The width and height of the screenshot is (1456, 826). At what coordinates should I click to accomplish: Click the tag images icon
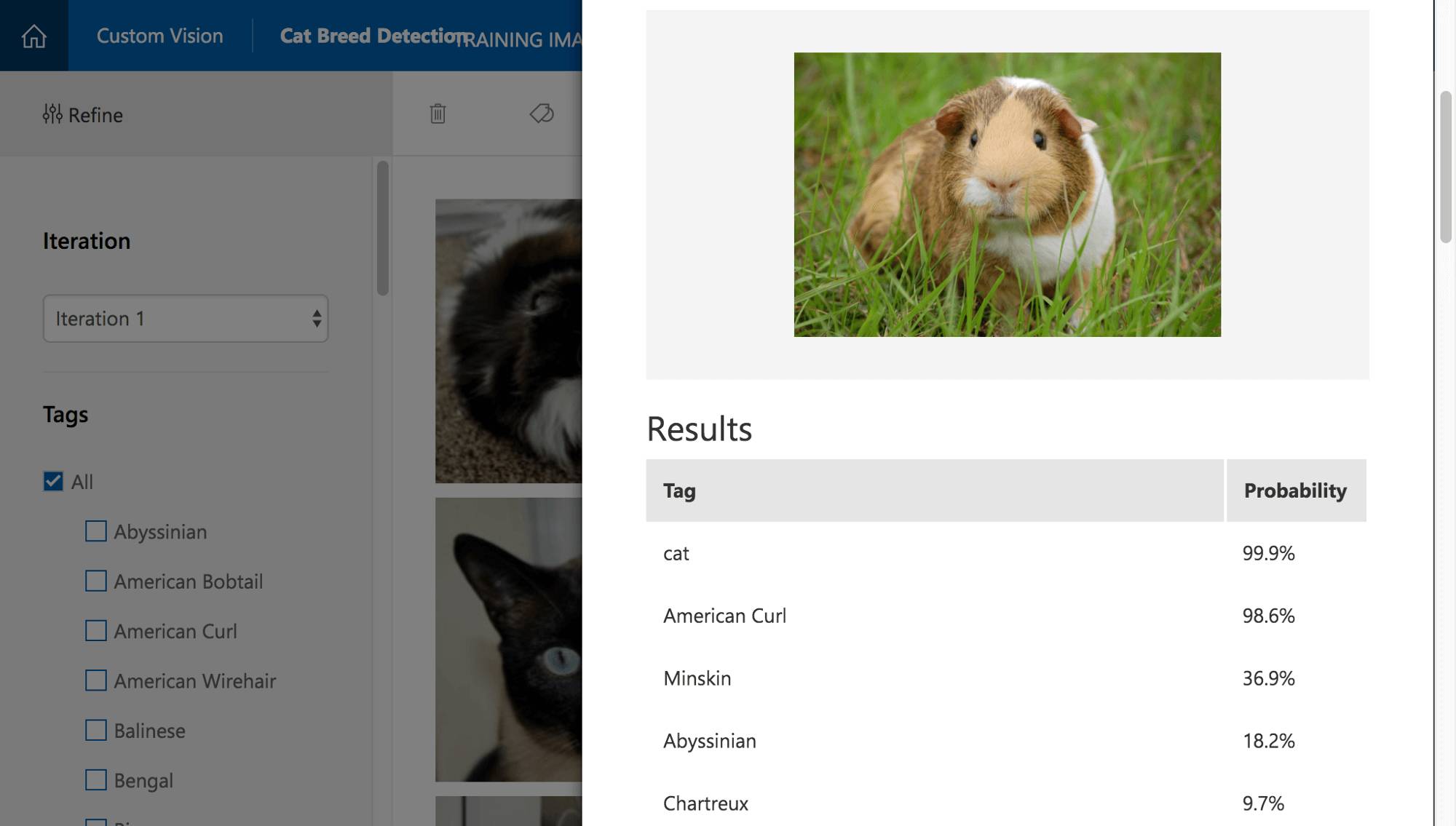pyautogui.click(x=542, y=114)
